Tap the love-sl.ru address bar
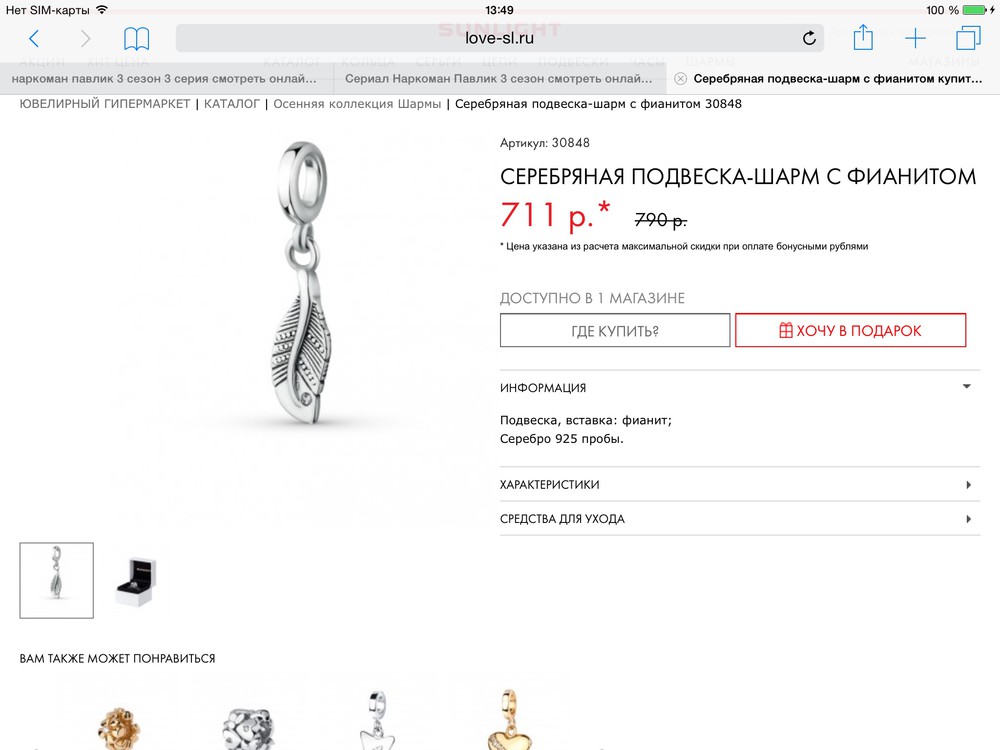This screenshot has width=1000, height=750. tap(499, 38)
